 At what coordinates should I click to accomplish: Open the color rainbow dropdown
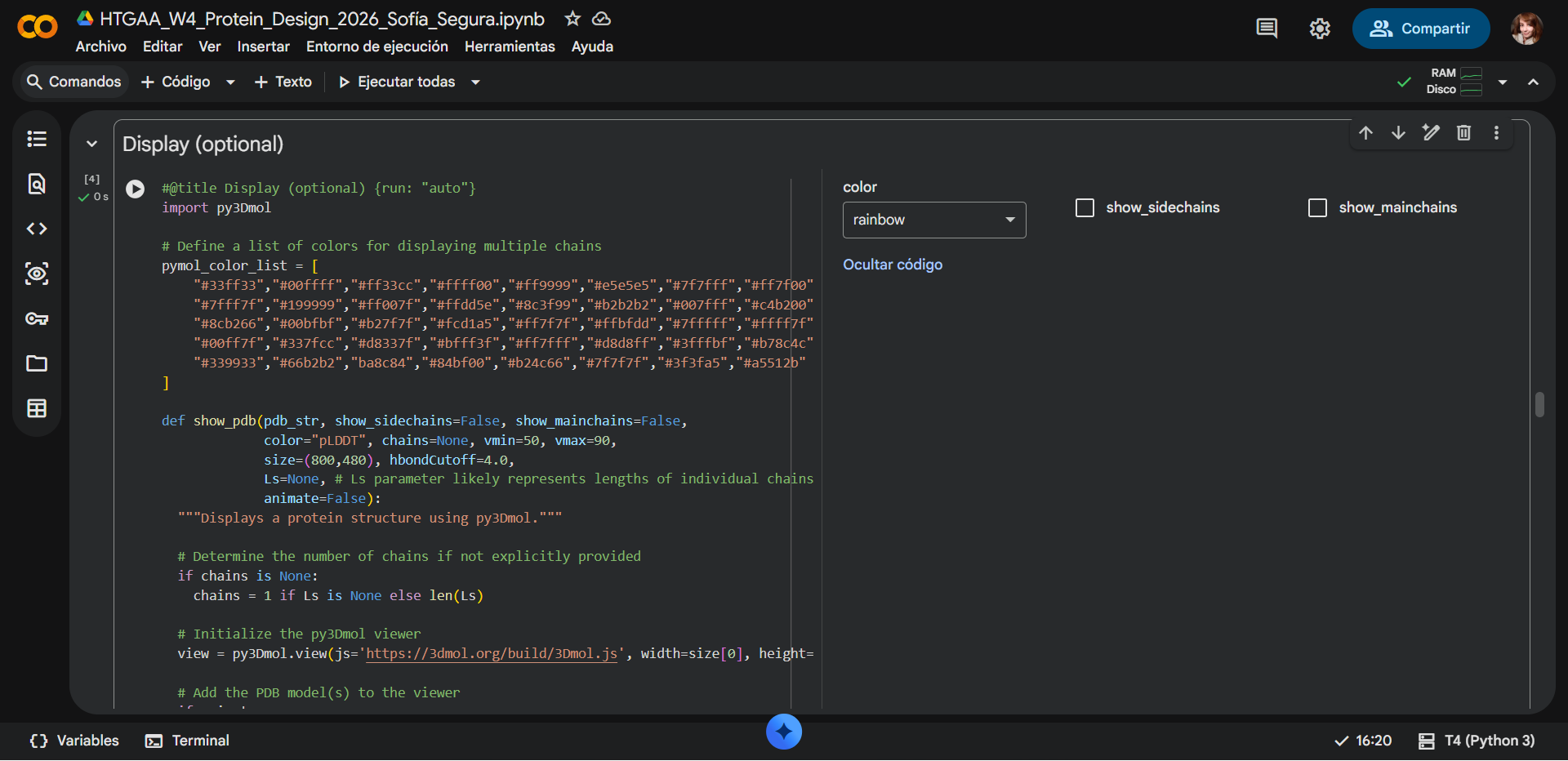pos(934,220)
